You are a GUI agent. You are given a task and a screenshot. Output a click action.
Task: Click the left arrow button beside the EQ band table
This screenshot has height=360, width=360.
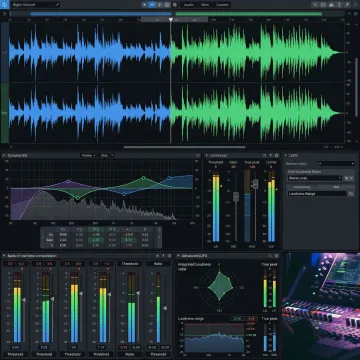42,238
